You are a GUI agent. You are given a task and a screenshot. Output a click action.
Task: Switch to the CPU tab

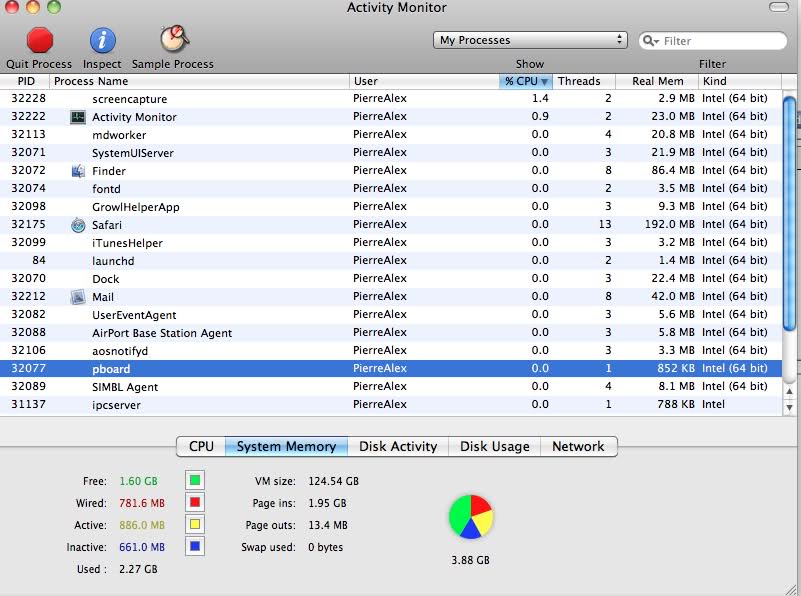tap(201, 446)
